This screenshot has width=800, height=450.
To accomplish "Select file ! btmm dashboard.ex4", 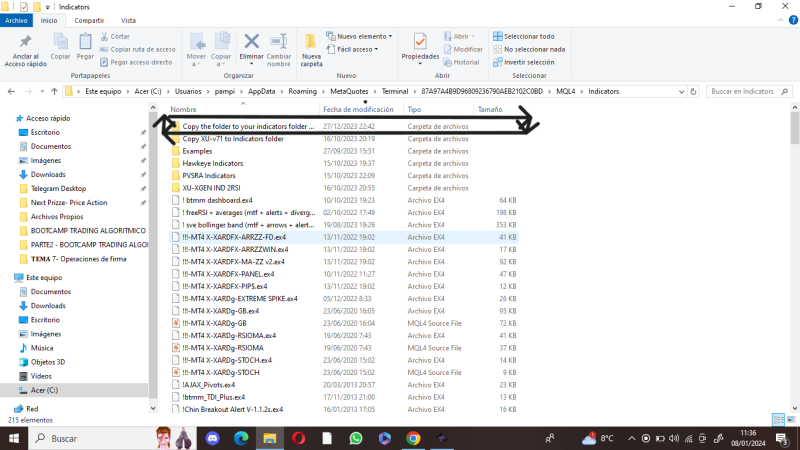I will [x=217, y=200].
